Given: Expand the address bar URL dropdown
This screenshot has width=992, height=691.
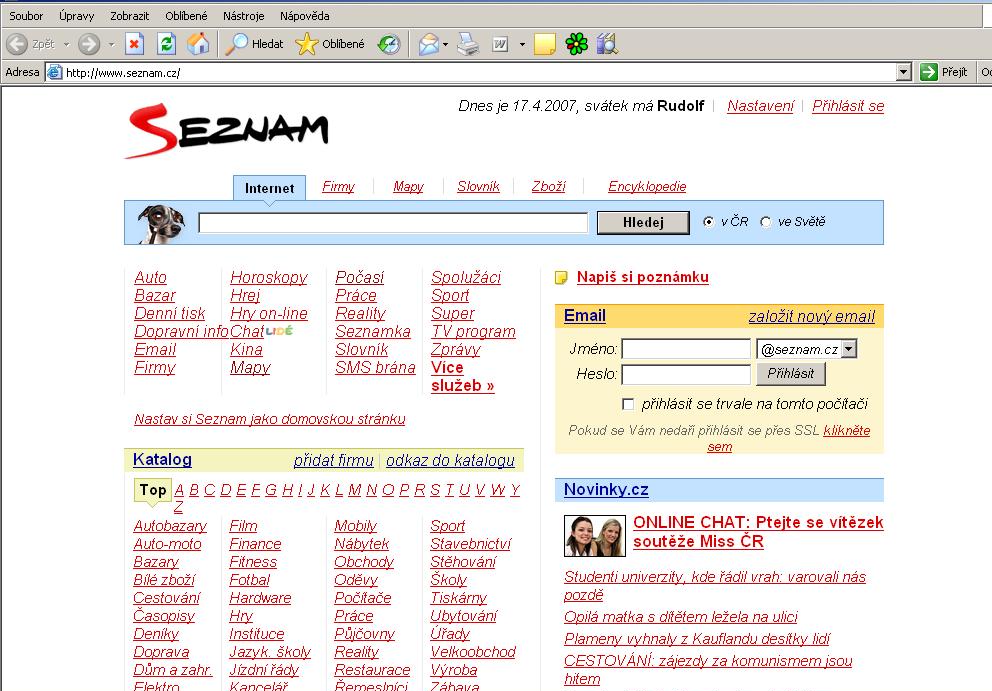Looking at the screenshot, I should click(904, 73).
